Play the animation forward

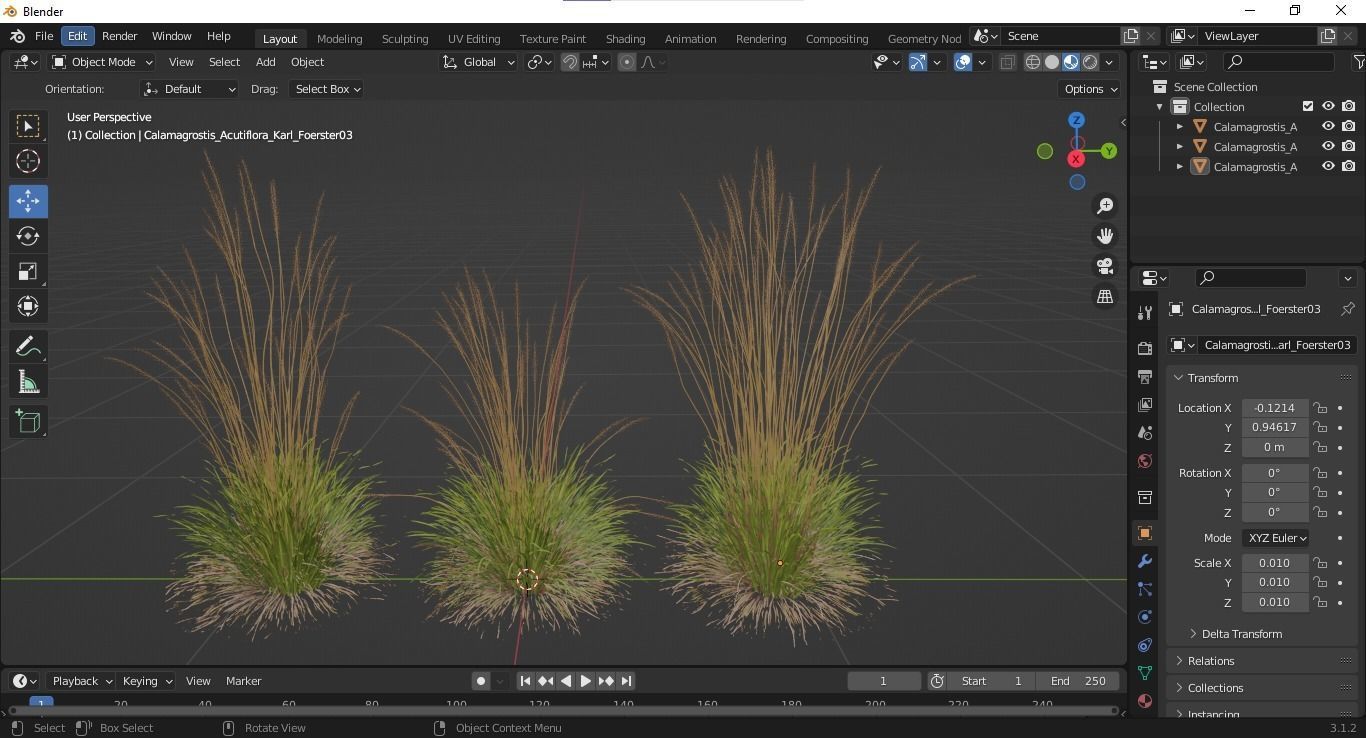point(586,681)
